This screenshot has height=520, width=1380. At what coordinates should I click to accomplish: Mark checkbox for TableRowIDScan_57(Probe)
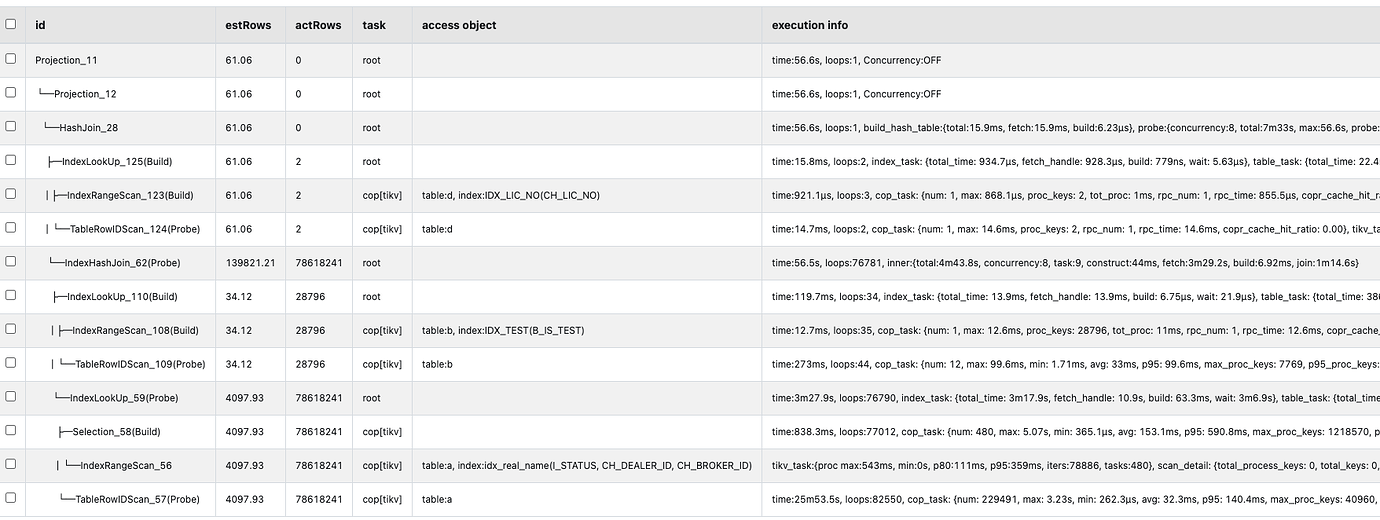pos(11,497)
